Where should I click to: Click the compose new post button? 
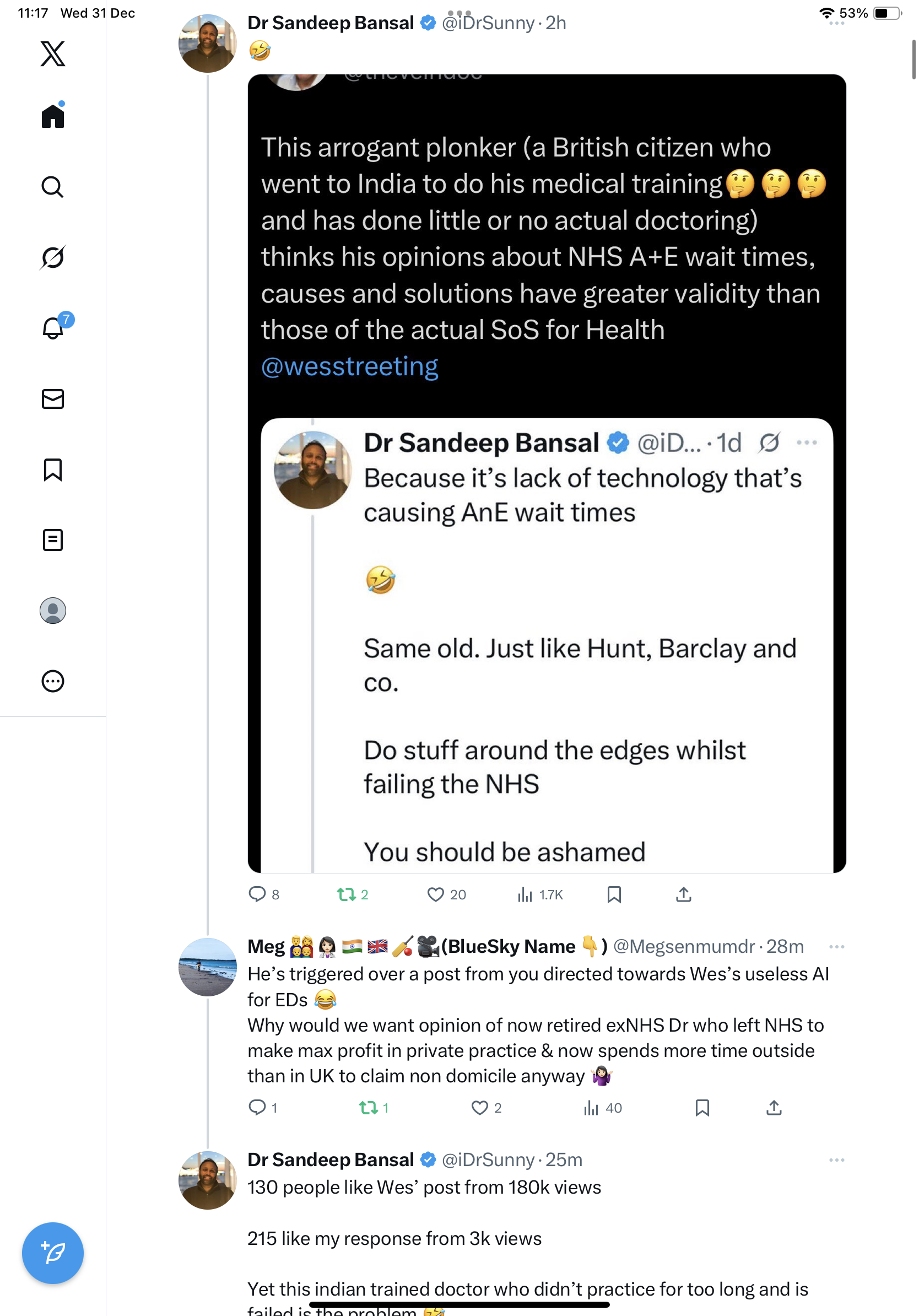pyautogui.click(x=53, y=1253)
